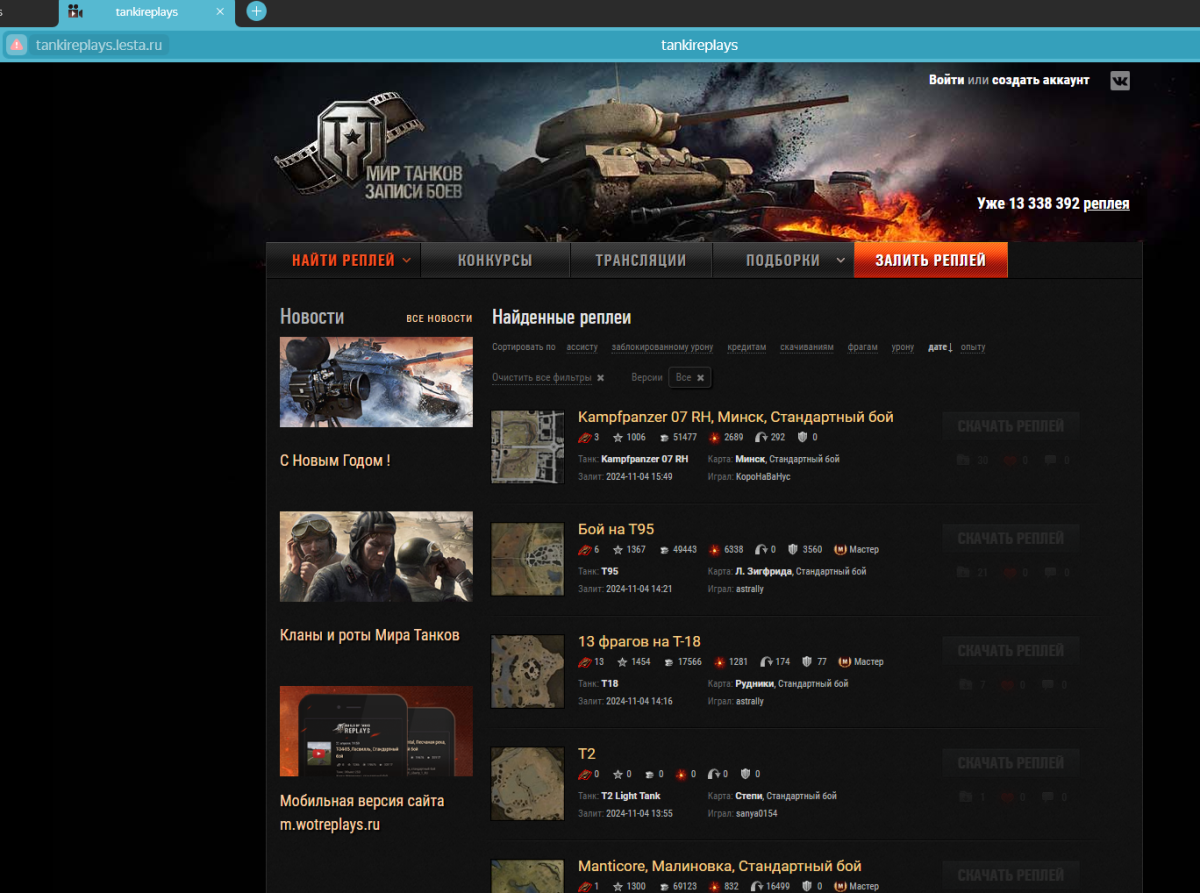The height and width of the screenshot is (893, 1200).
Task: Open the Manticore, Малиновка replay title
Action: 719,866
